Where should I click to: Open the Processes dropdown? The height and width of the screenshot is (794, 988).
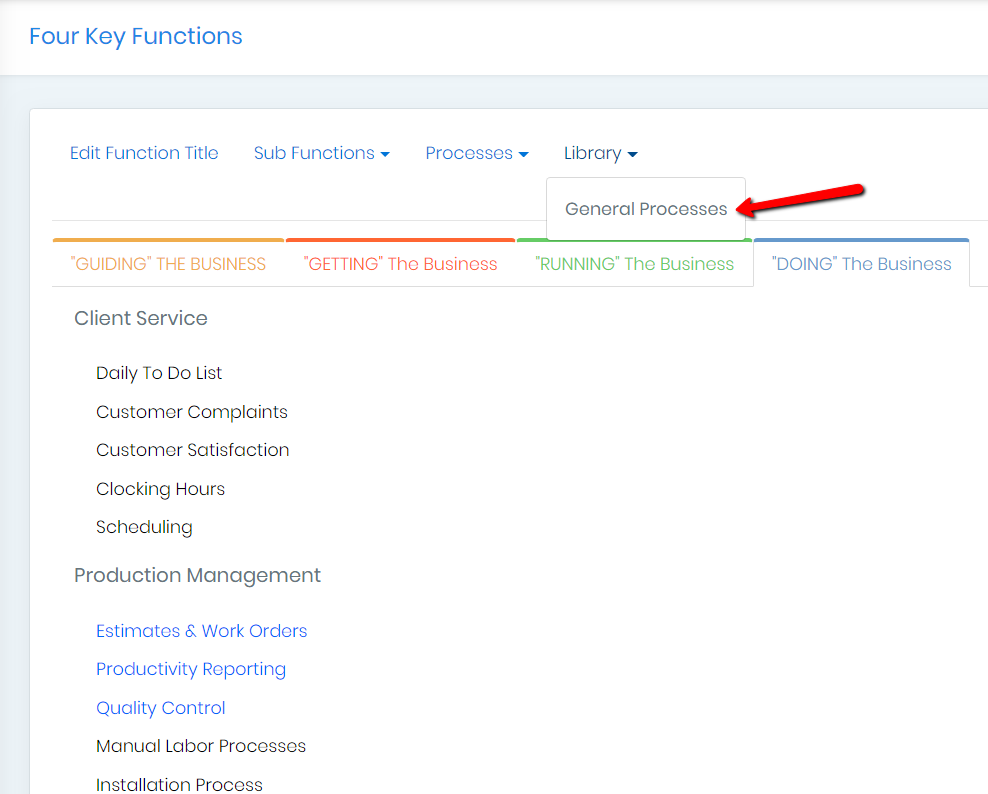477,153
